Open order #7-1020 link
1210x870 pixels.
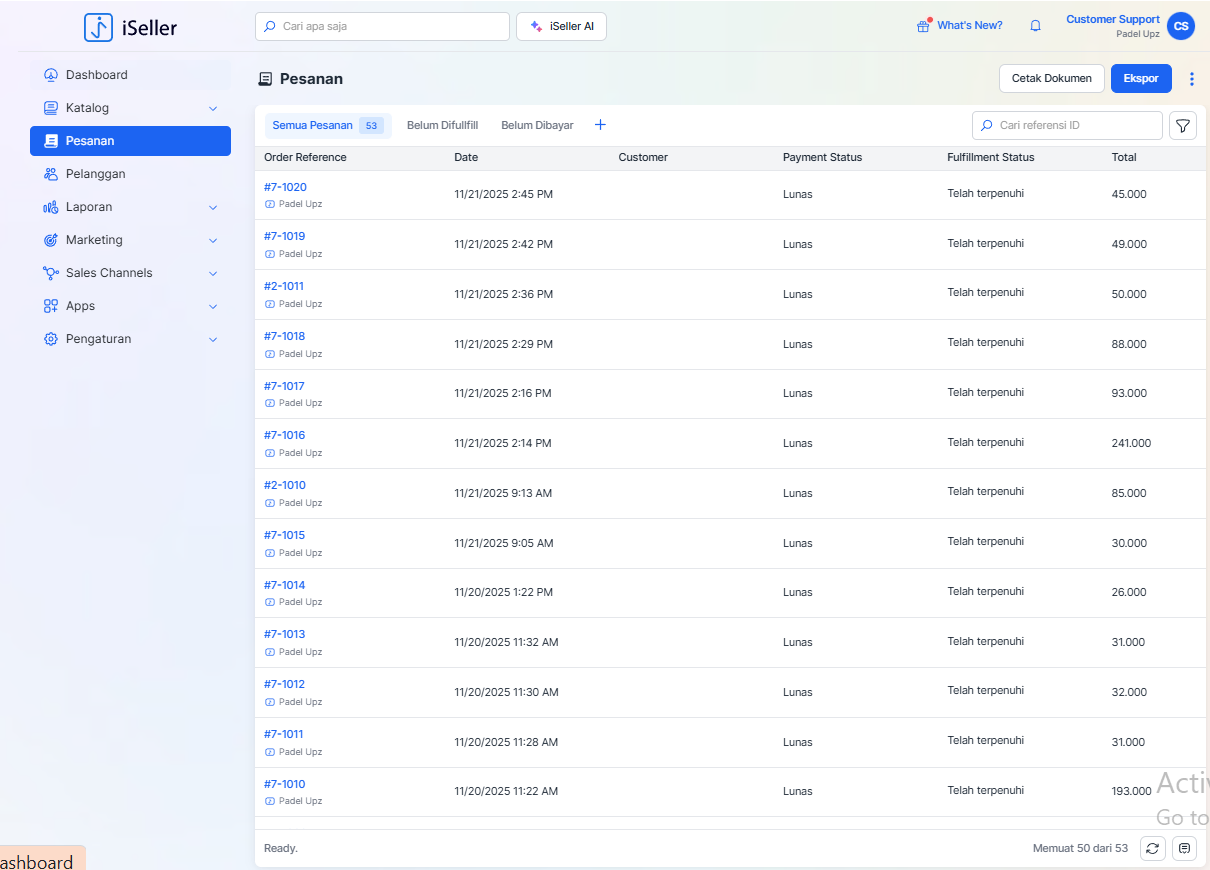click(285, 187)
